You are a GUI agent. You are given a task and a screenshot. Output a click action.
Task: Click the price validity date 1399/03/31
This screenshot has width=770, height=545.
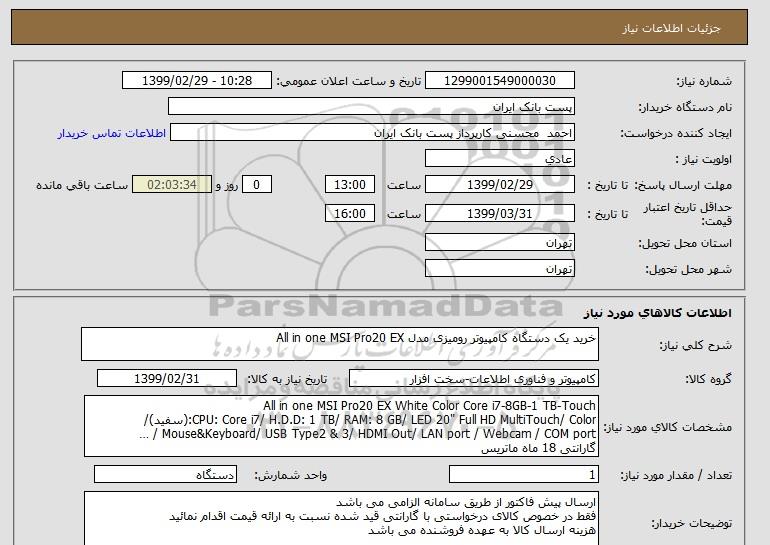tap(499, 214)
